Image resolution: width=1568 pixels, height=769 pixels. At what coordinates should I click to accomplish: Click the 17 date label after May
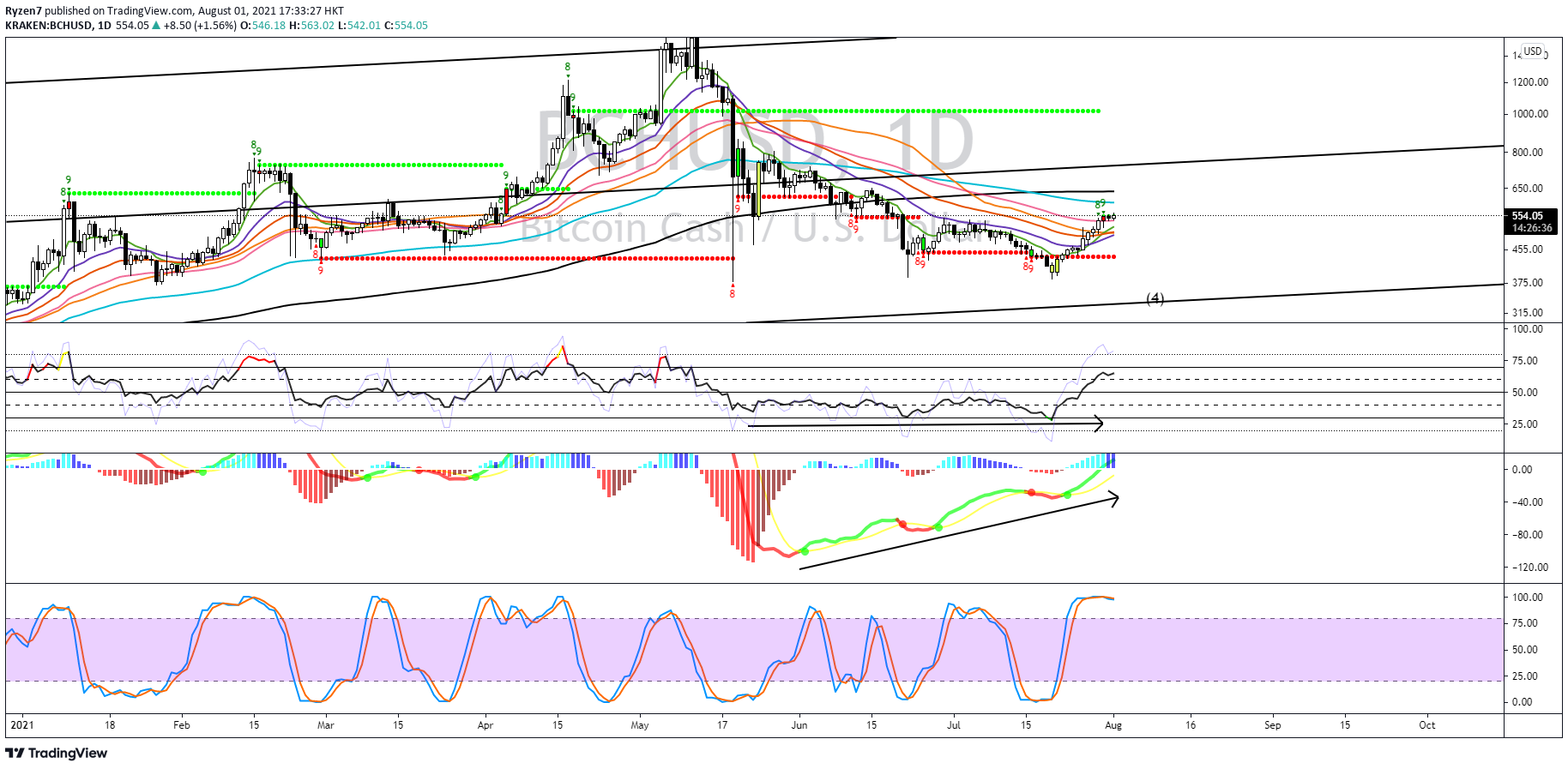(x=722, y=724)
